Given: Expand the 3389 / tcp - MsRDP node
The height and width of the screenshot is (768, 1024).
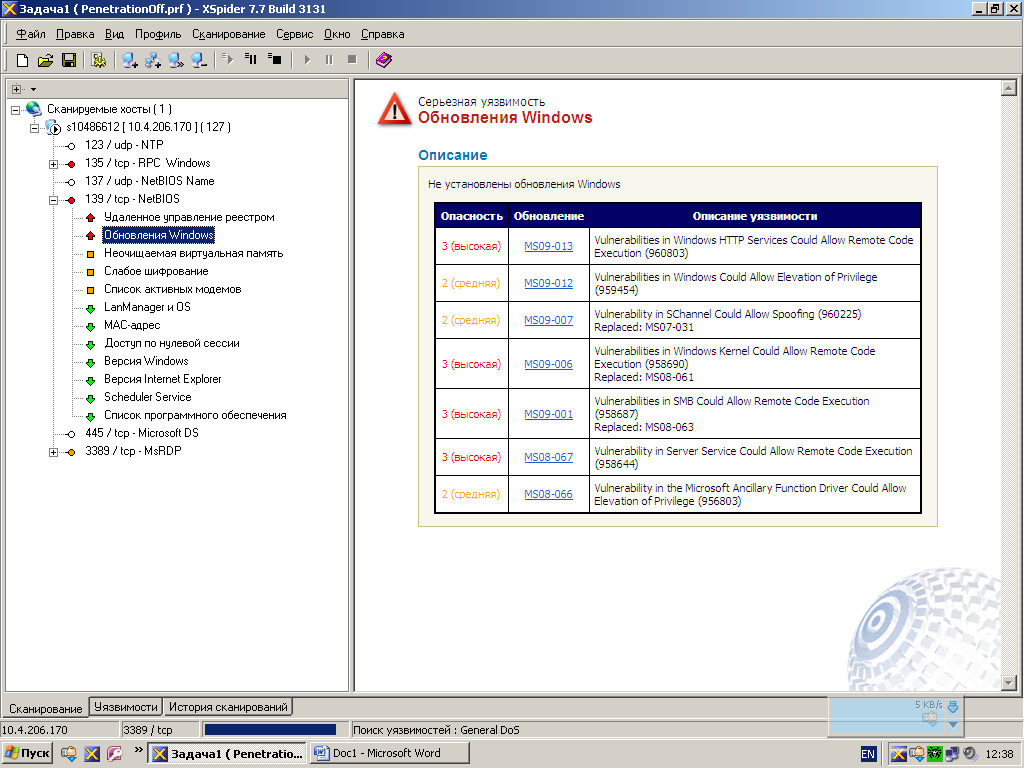Looking at the screenshot, I should point(54,452).
